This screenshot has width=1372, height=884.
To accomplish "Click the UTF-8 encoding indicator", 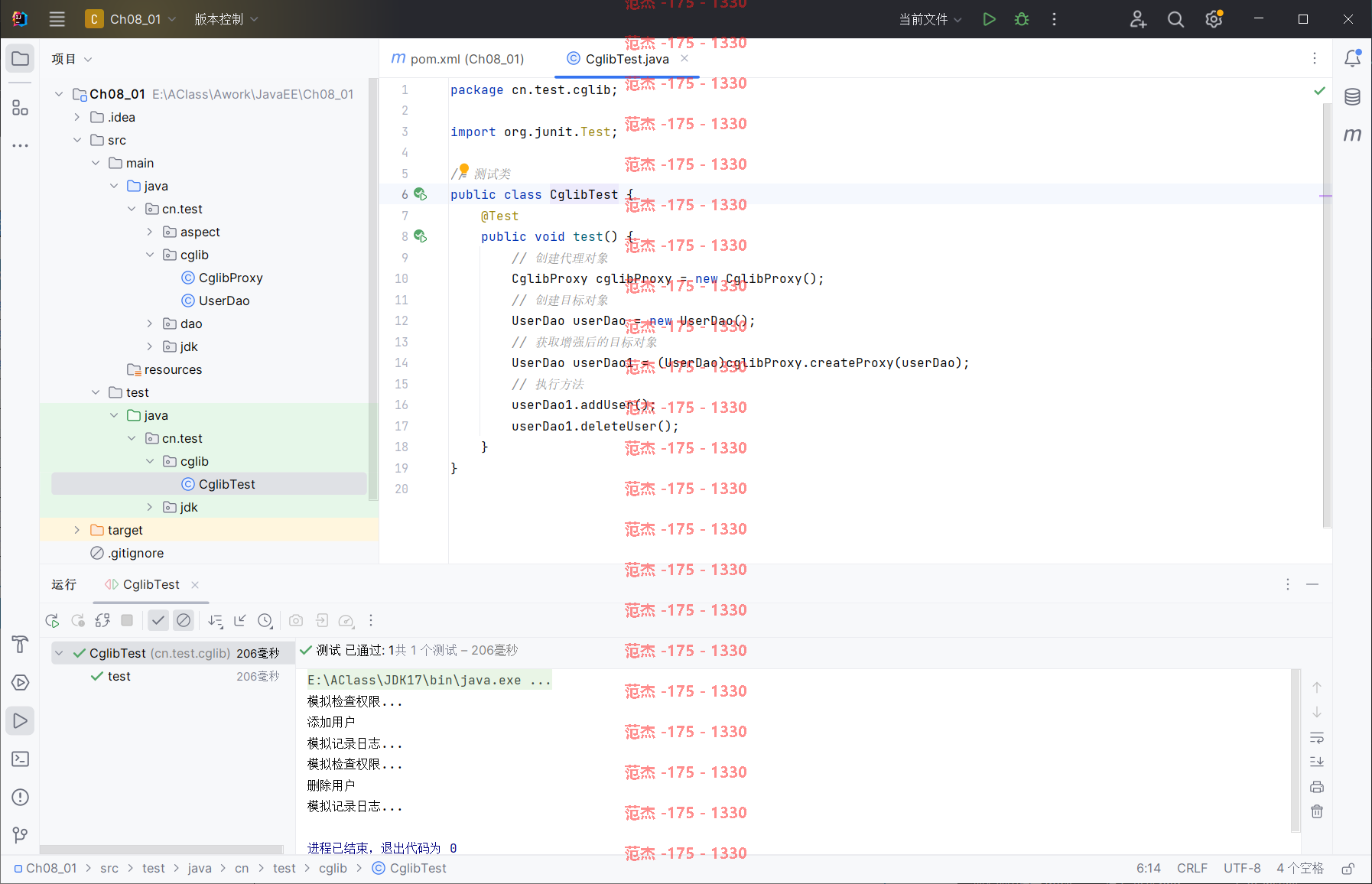I will [1242, 868].
